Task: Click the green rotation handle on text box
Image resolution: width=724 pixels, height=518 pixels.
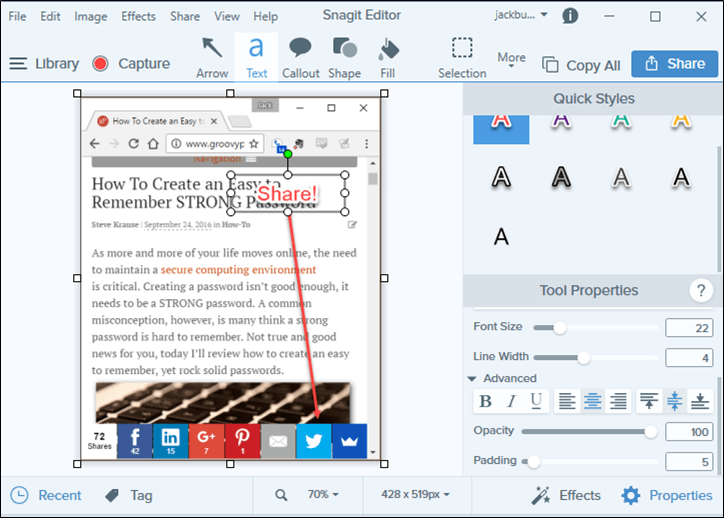Action: point(288,154)
